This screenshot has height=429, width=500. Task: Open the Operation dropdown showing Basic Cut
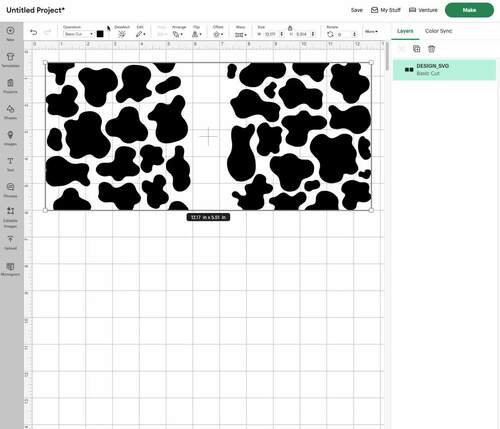click(78, 34)
